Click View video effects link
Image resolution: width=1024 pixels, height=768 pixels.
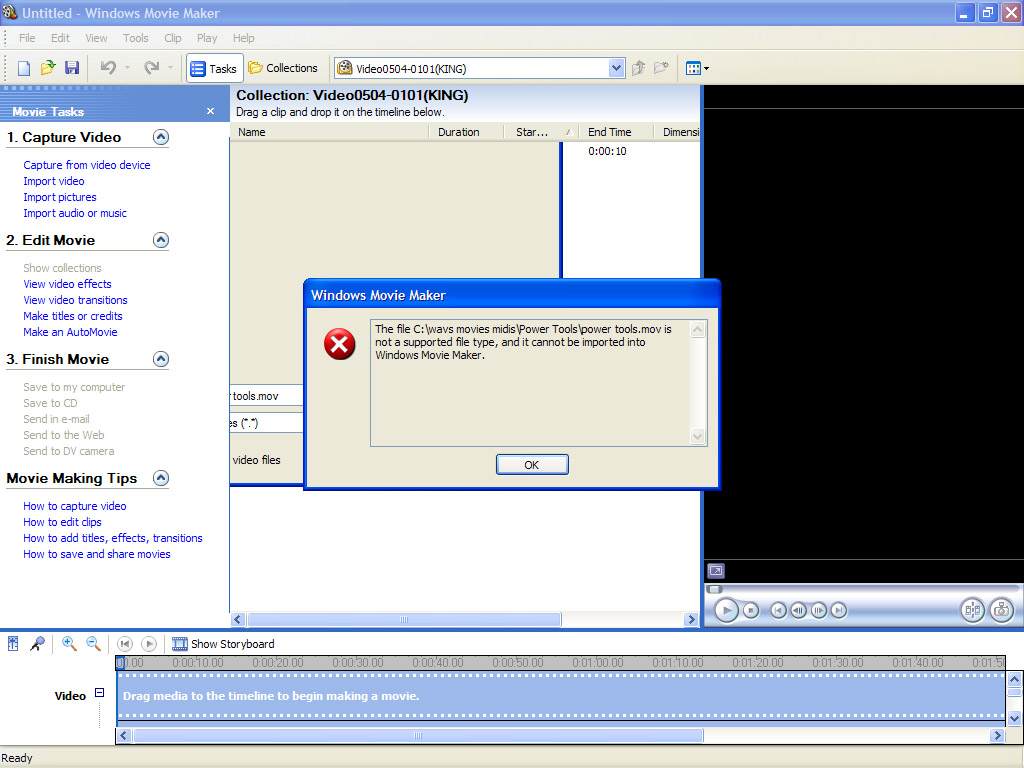pyautogui.click(x=67, y=284)
